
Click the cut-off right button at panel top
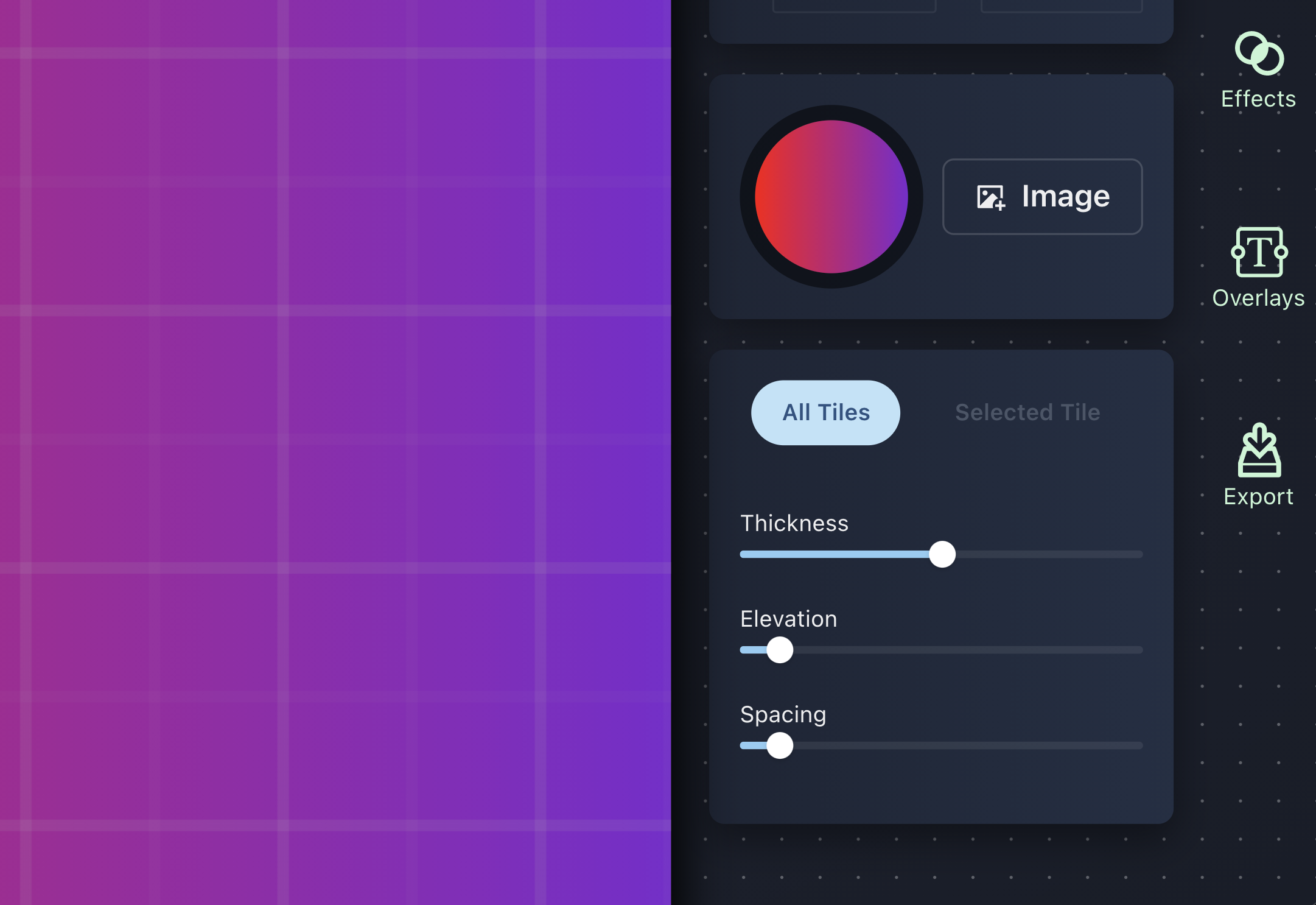point(1062,5)
